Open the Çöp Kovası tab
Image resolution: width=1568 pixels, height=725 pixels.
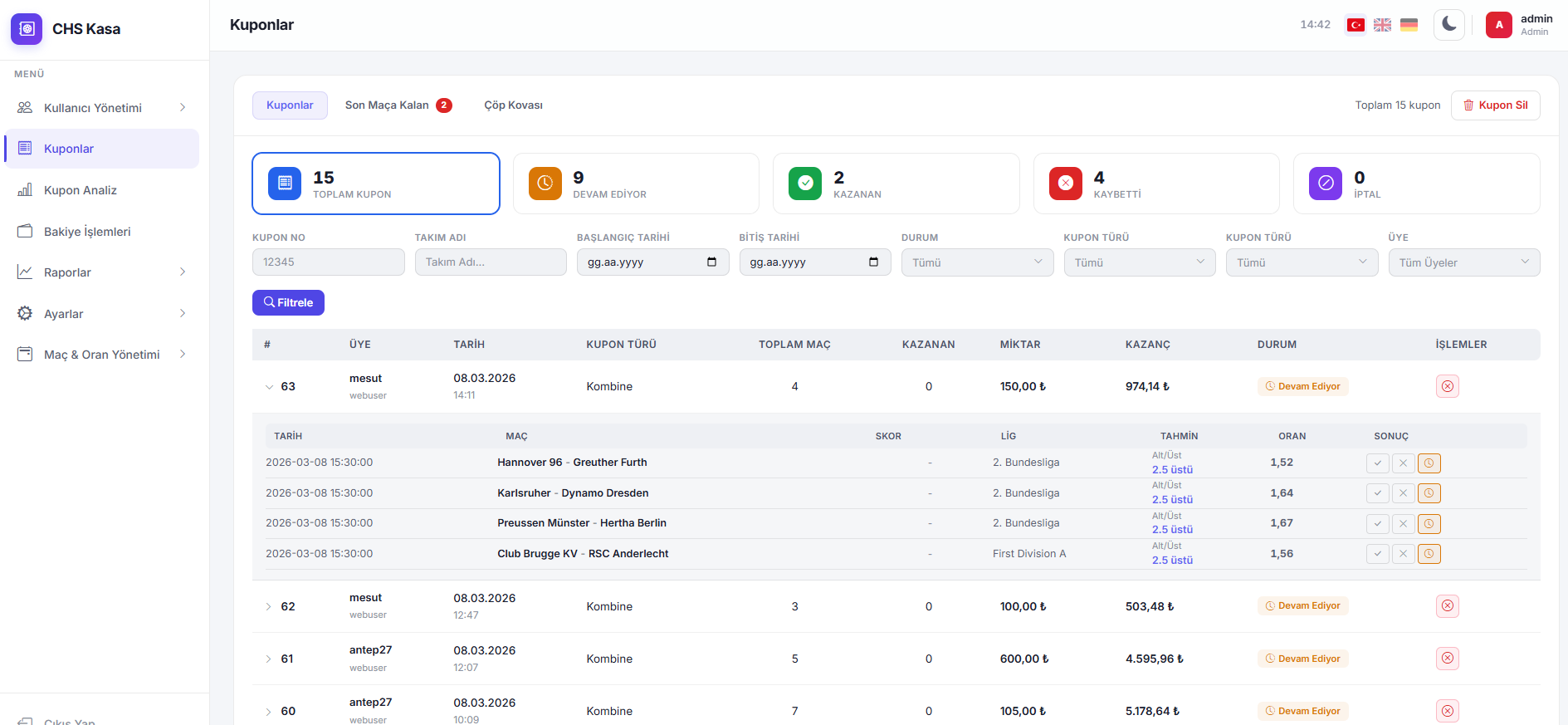pyautogui.click(x=513, y=105)
